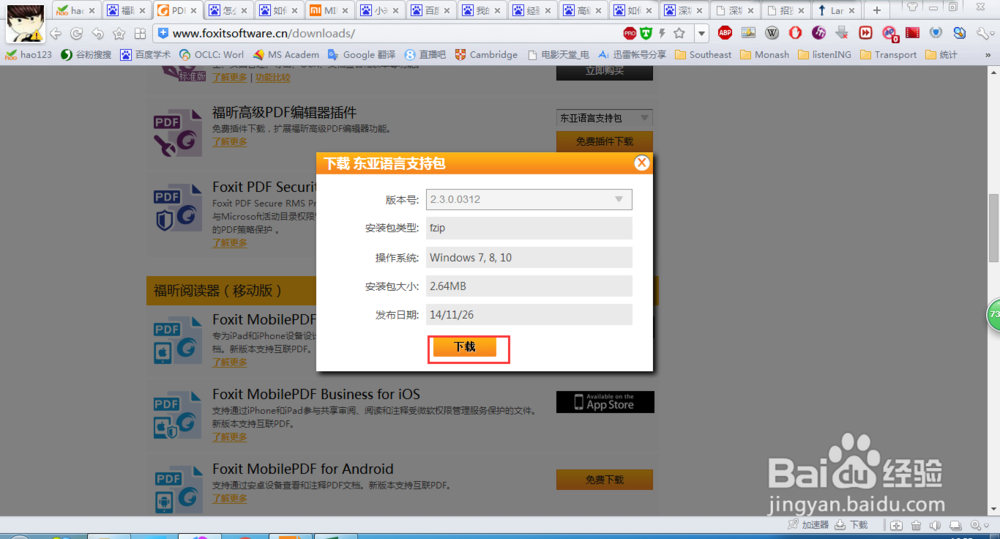Screen dimensions: 1000x539
Task: Click the 安装包类型 fzip field
Action: [529, 228]
